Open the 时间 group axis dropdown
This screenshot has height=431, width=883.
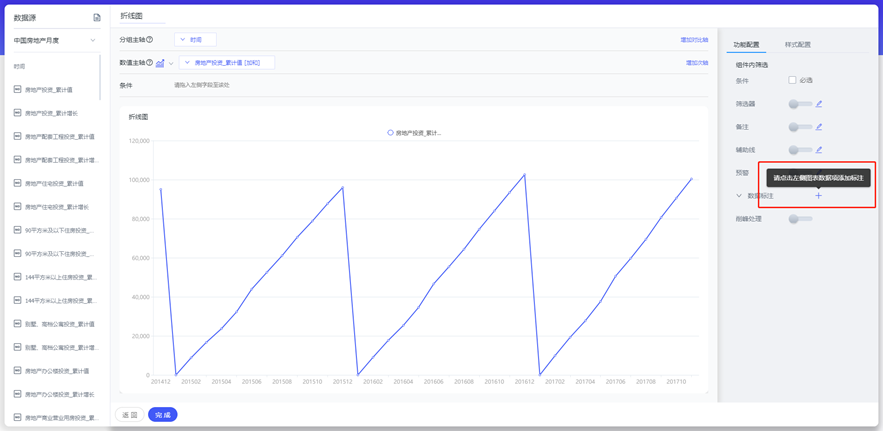point(195,40)
